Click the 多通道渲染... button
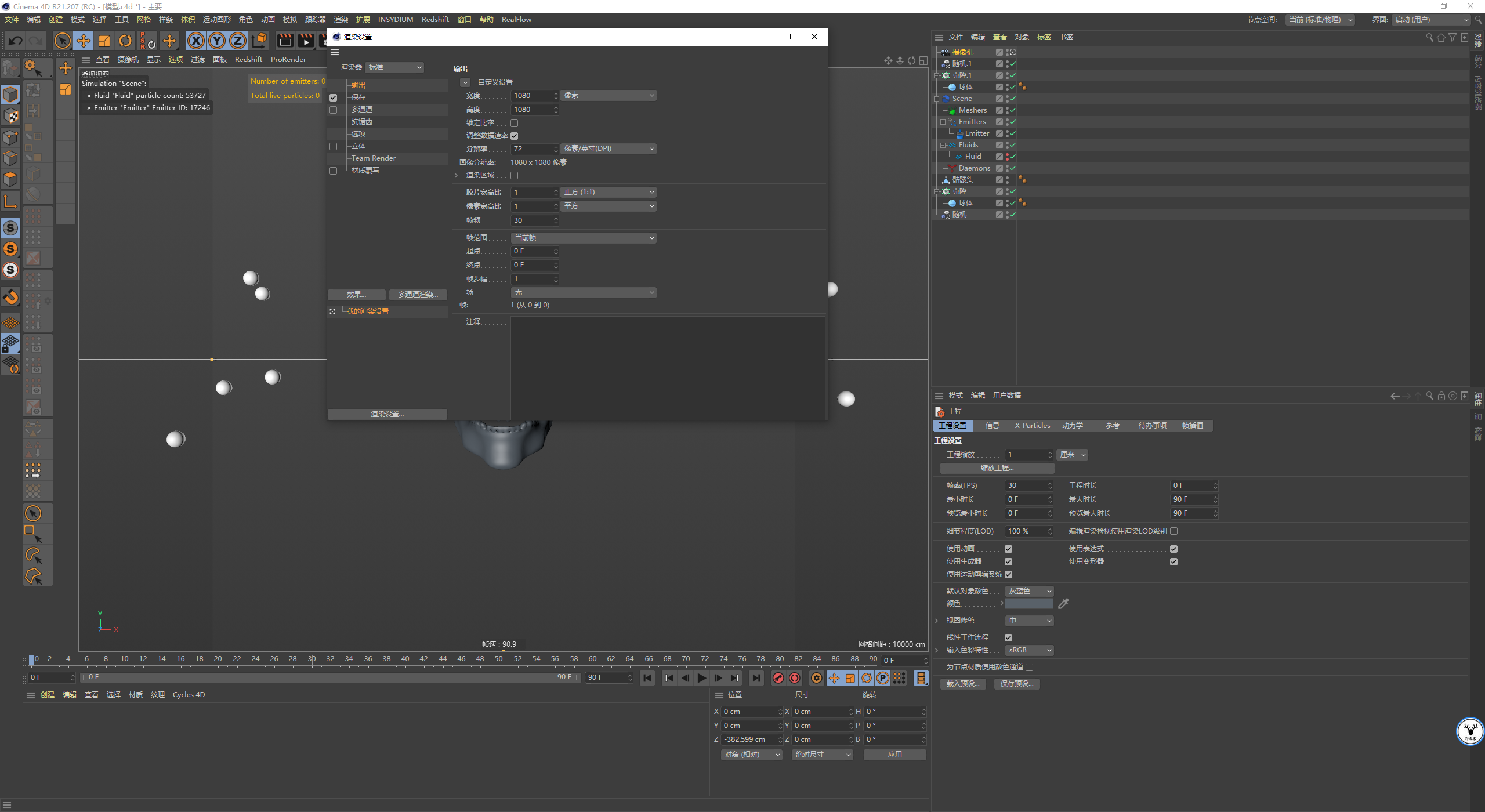1485x812 pixels. coord(418,295)
